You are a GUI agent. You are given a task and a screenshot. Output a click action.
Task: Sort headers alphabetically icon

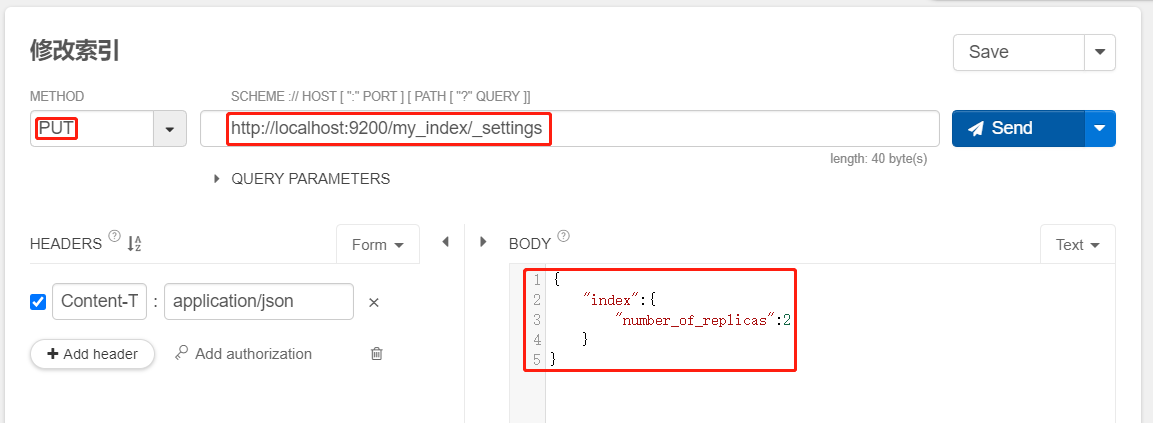(134, 244)
